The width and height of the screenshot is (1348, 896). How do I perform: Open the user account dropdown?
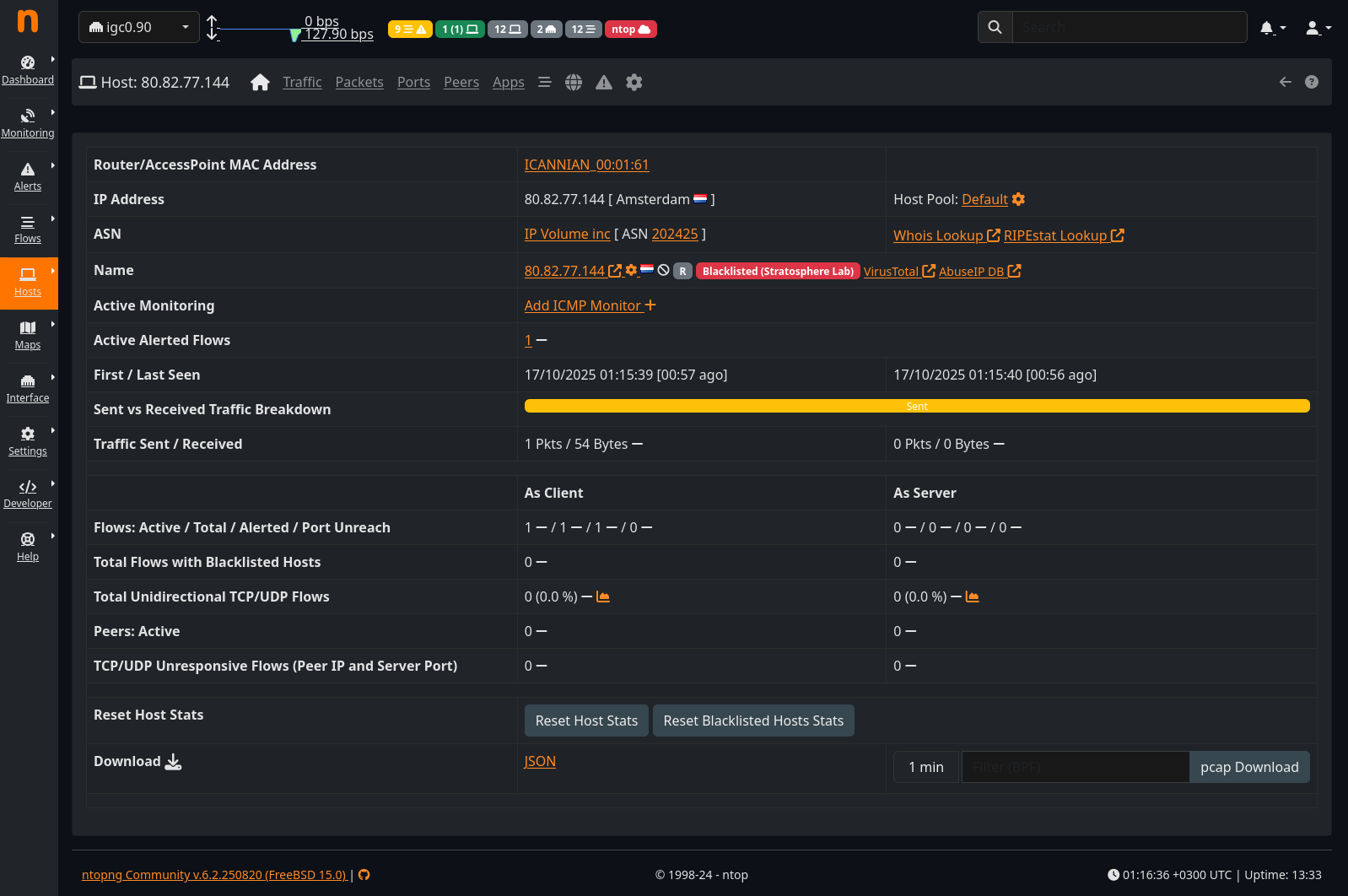(x=1318, y=28)
